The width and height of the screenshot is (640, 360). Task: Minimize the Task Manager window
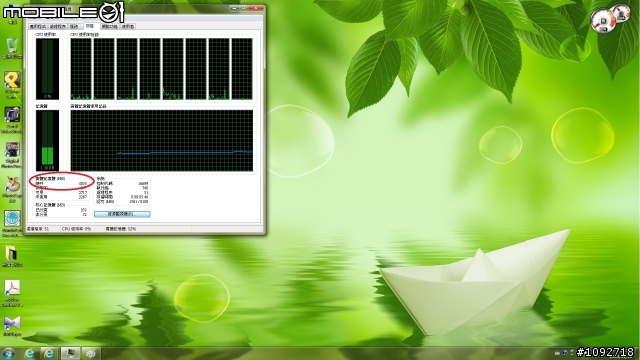233,8
